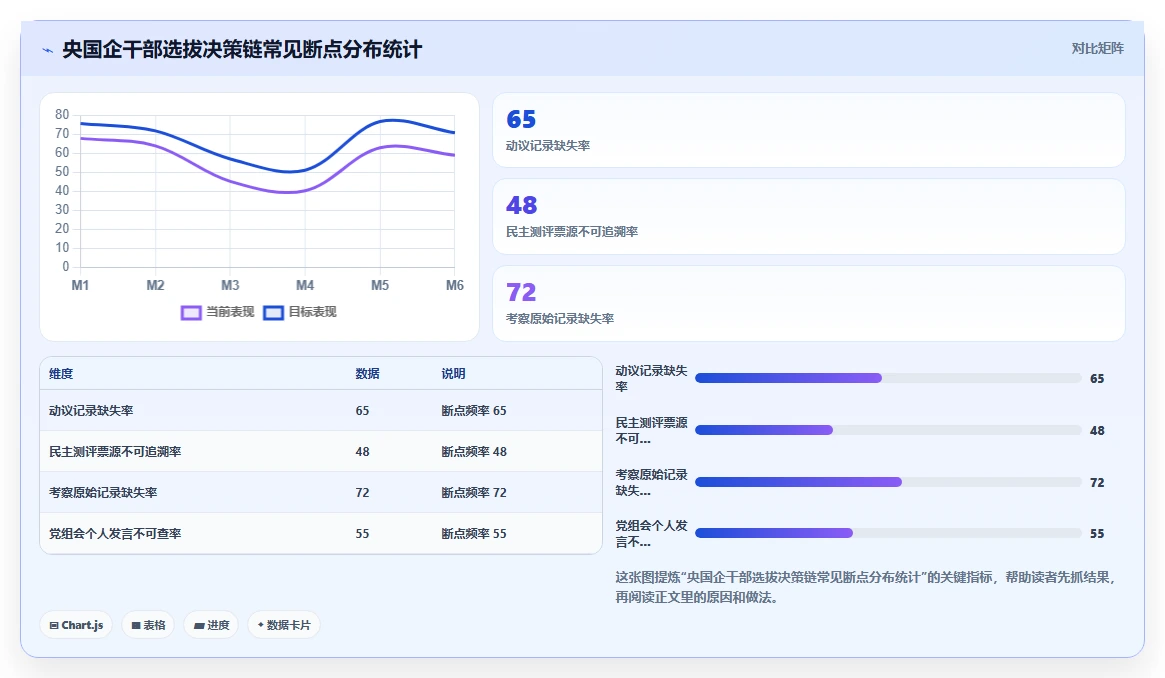This screenshot has height=678, width=1165.
Task: Select the 48 民主测评票源不可追溯率 card
Action: point(808,216)
